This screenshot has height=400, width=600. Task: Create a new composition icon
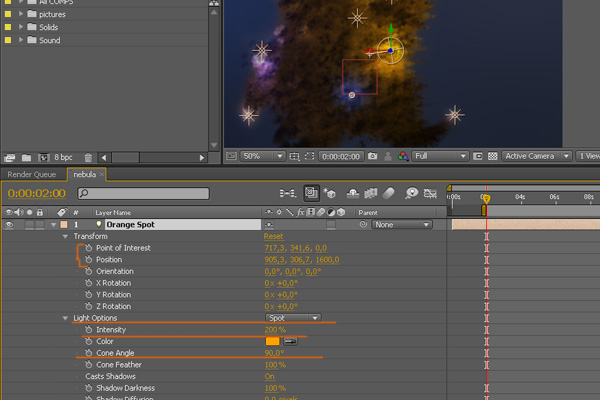[44, 158]
